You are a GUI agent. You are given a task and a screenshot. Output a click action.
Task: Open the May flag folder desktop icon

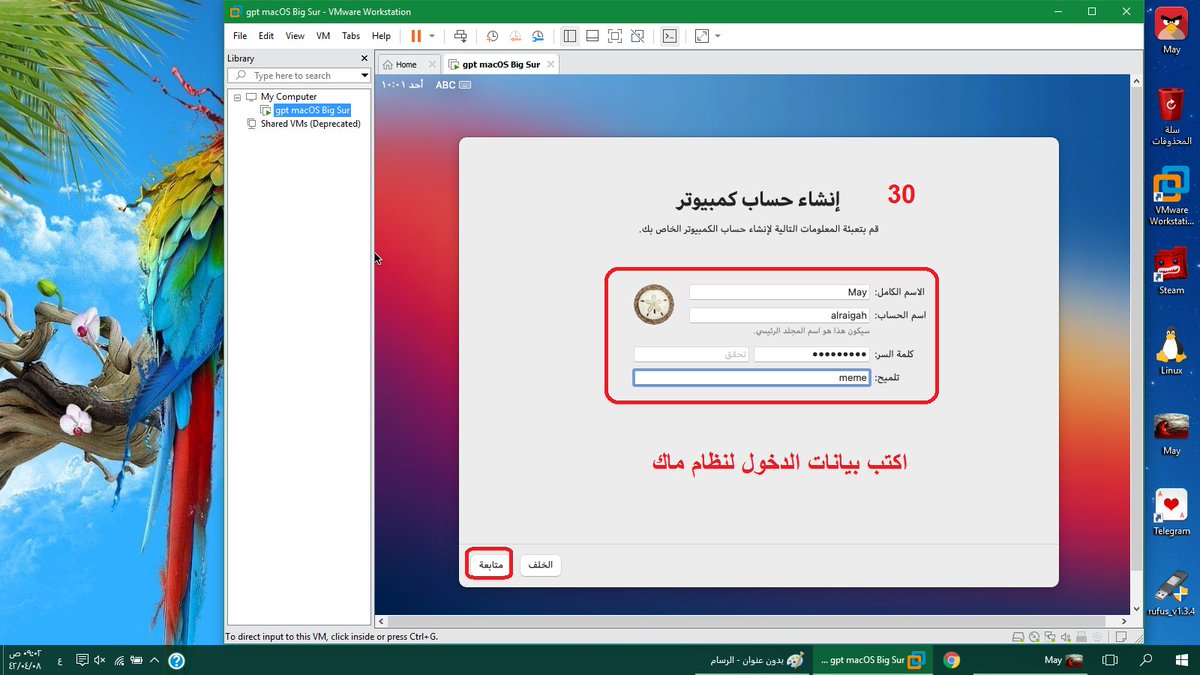1171,434
